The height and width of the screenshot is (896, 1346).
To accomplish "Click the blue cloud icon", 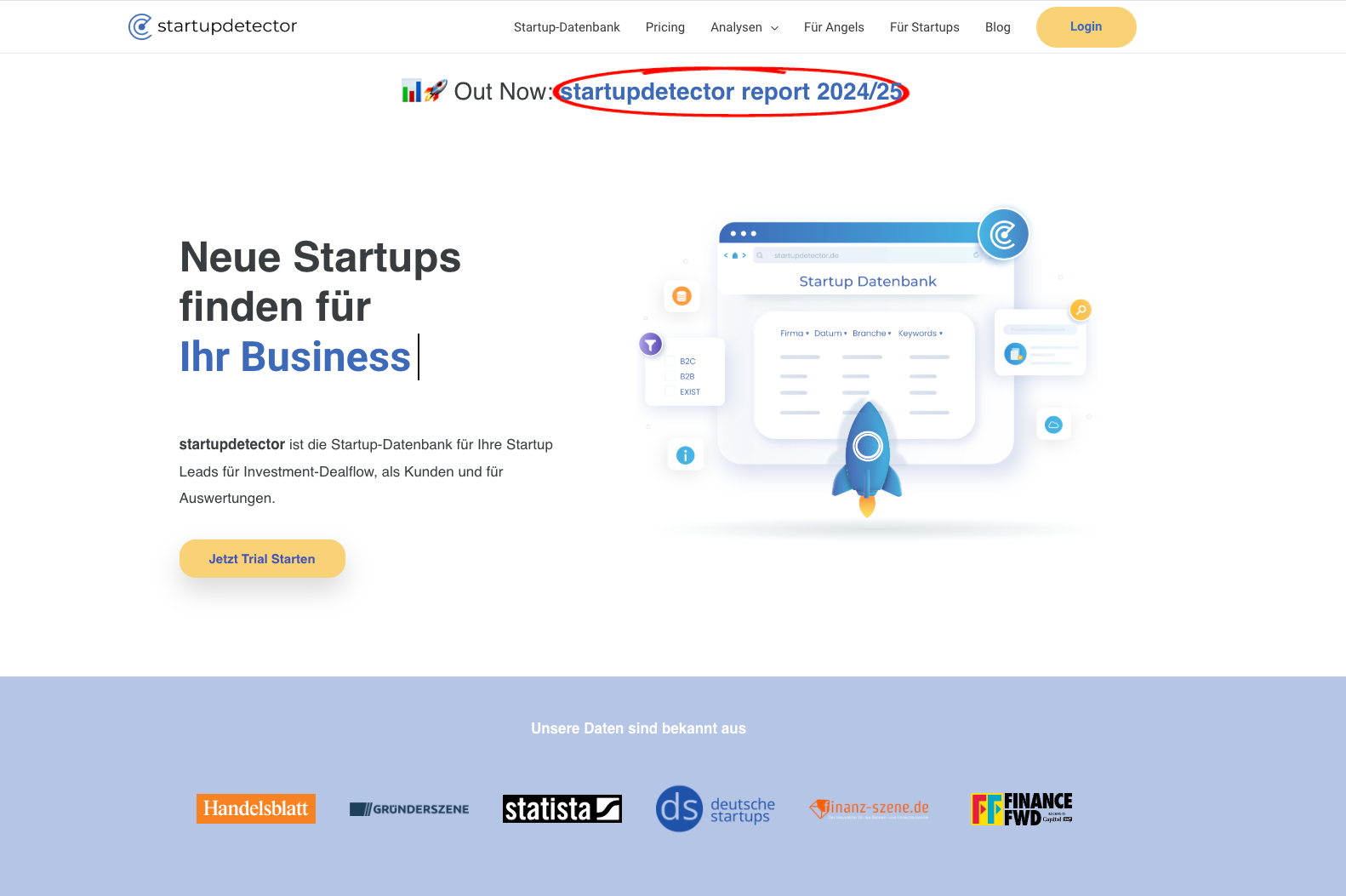I will pos(1053,425).
